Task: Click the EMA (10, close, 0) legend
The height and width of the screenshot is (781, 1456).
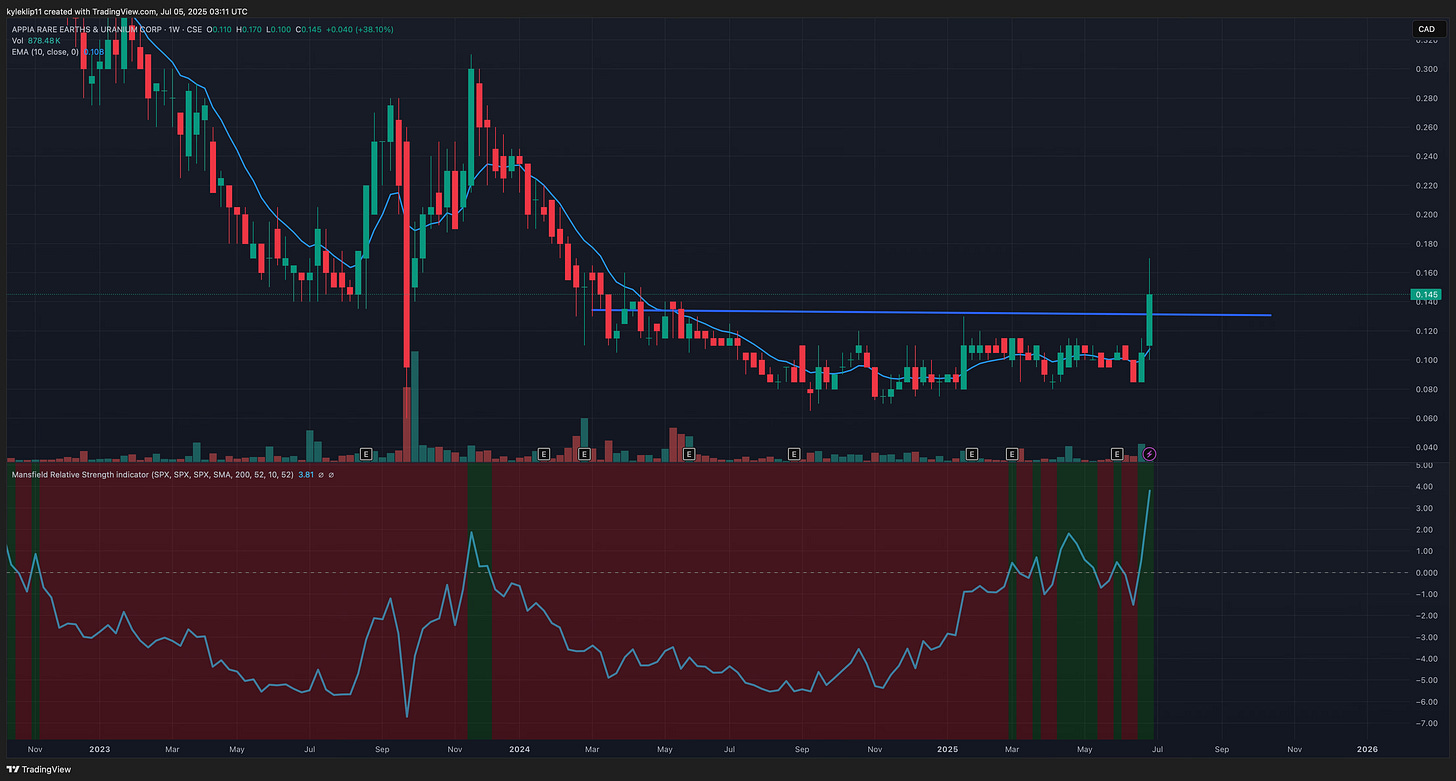Action: [44, 51]
